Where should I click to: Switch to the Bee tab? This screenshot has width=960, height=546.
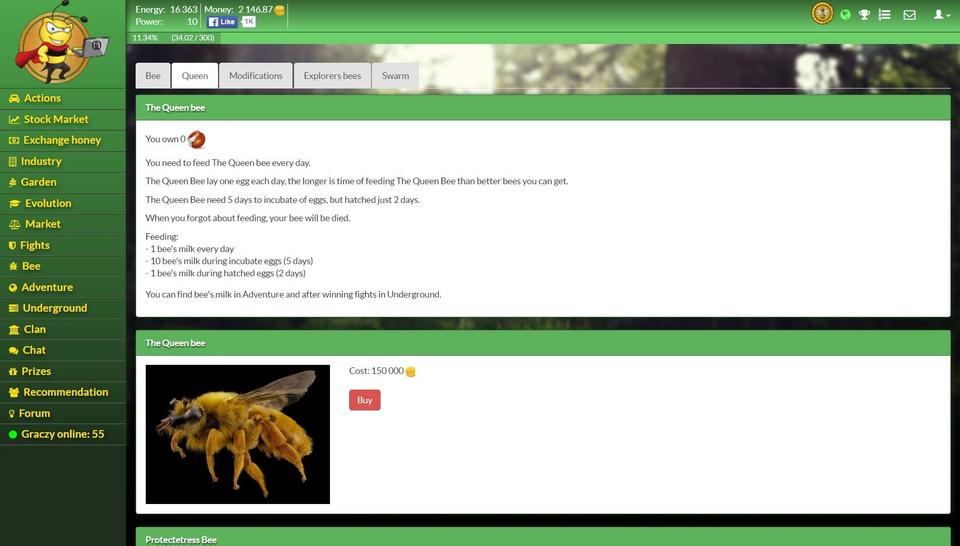153,76
